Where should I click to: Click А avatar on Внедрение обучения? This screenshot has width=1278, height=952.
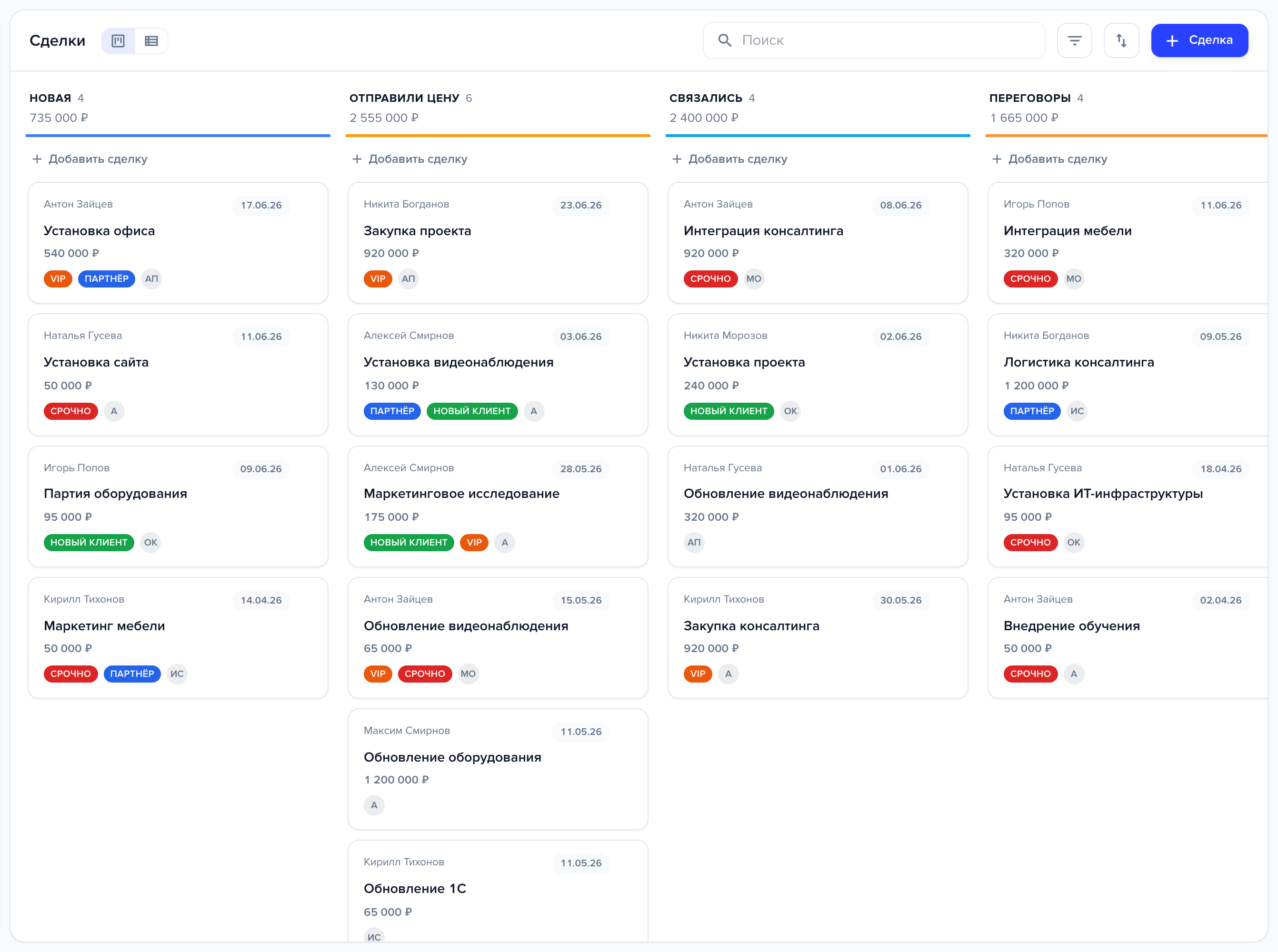1074,674
